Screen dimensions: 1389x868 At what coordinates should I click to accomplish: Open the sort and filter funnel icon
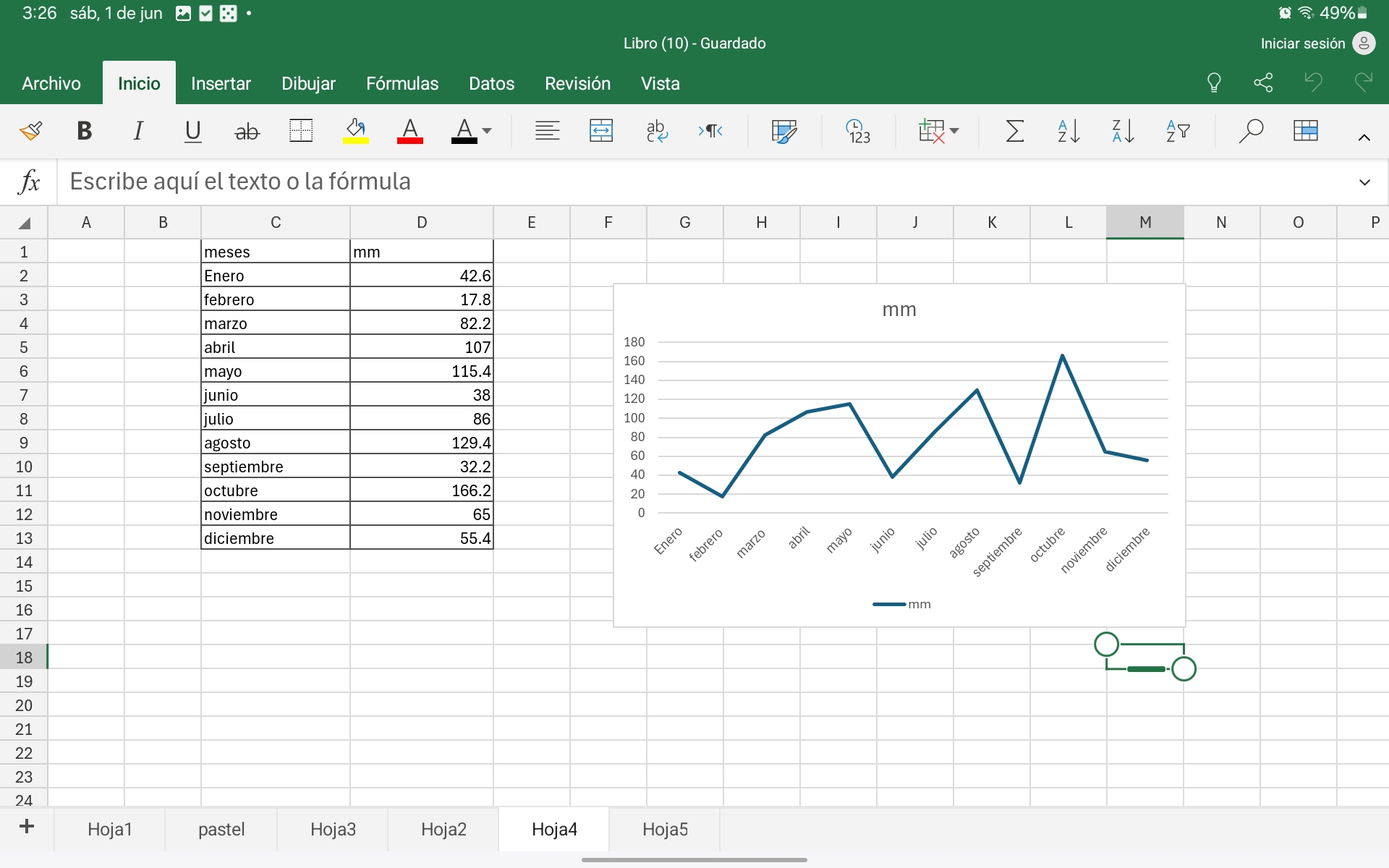[1178, 131]
